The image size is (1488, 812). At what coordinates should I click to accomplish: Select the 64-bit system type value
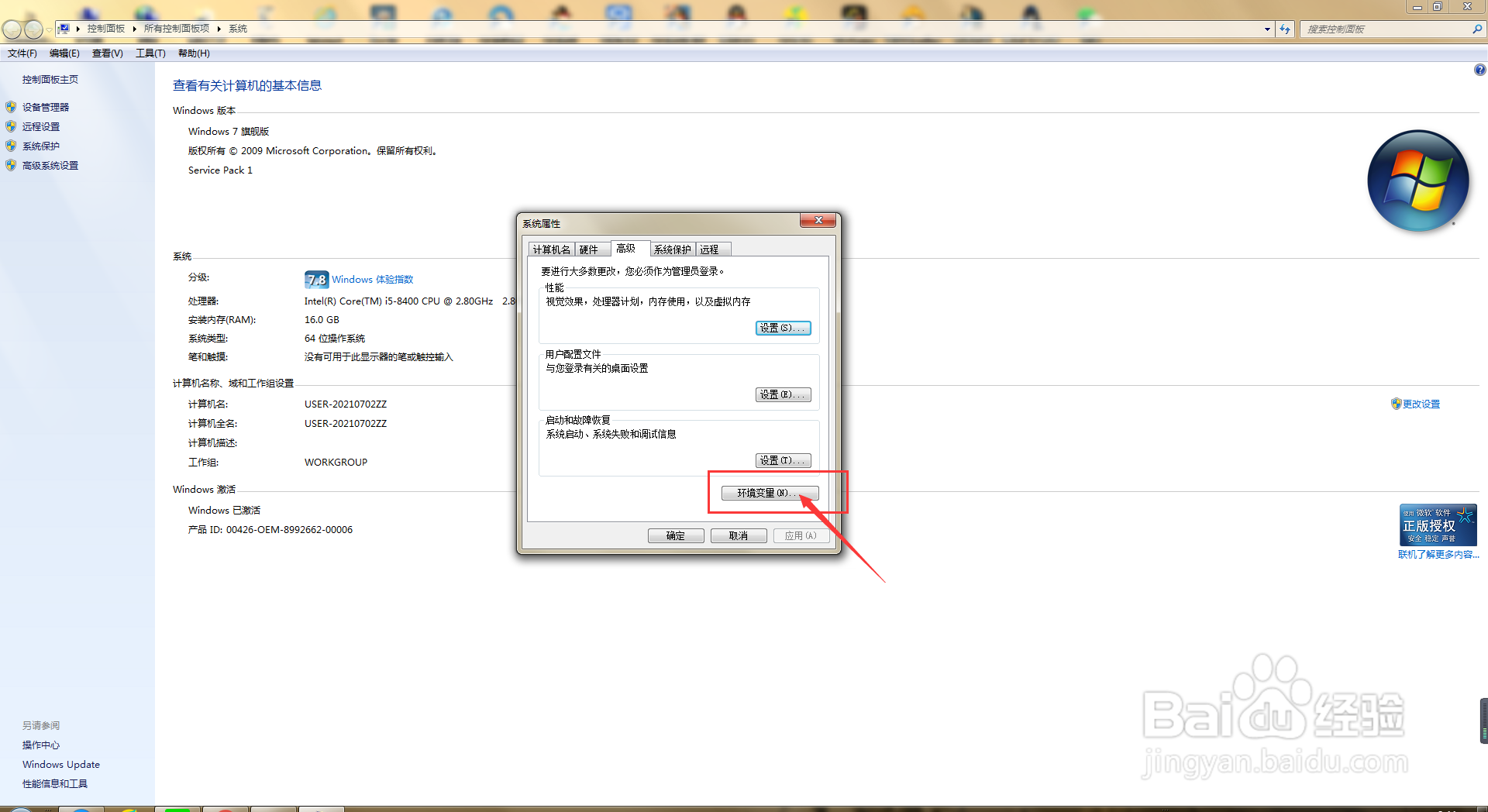tap(335, 338)
